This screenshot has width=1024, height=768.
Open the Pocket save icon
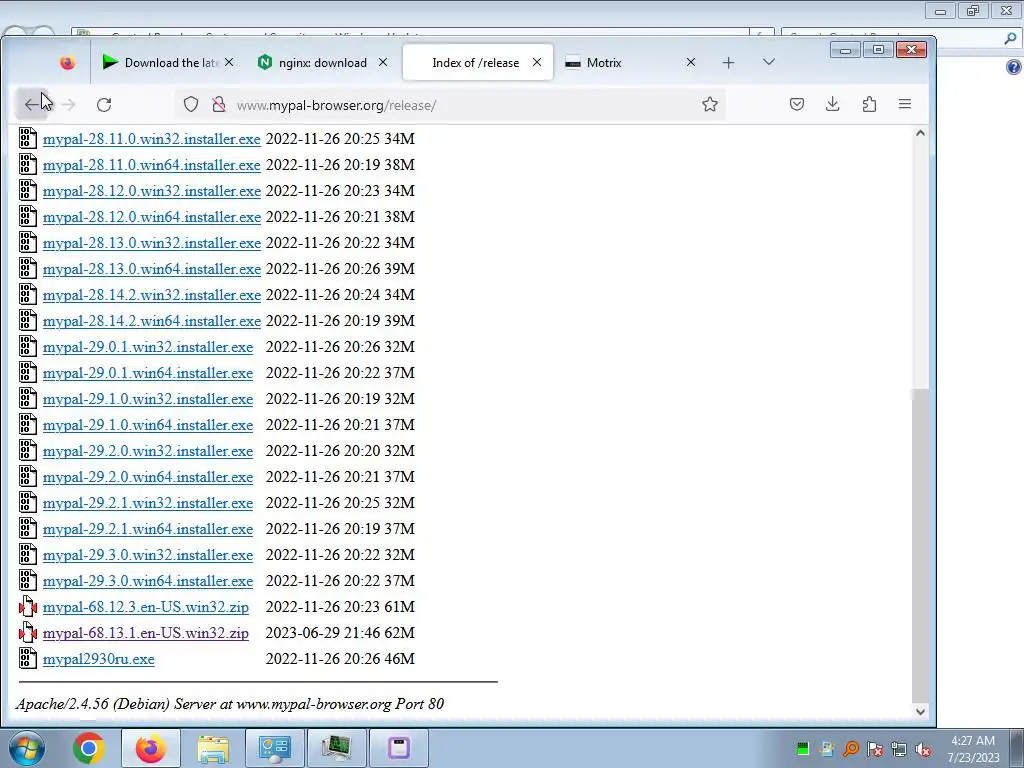(797, 104)
